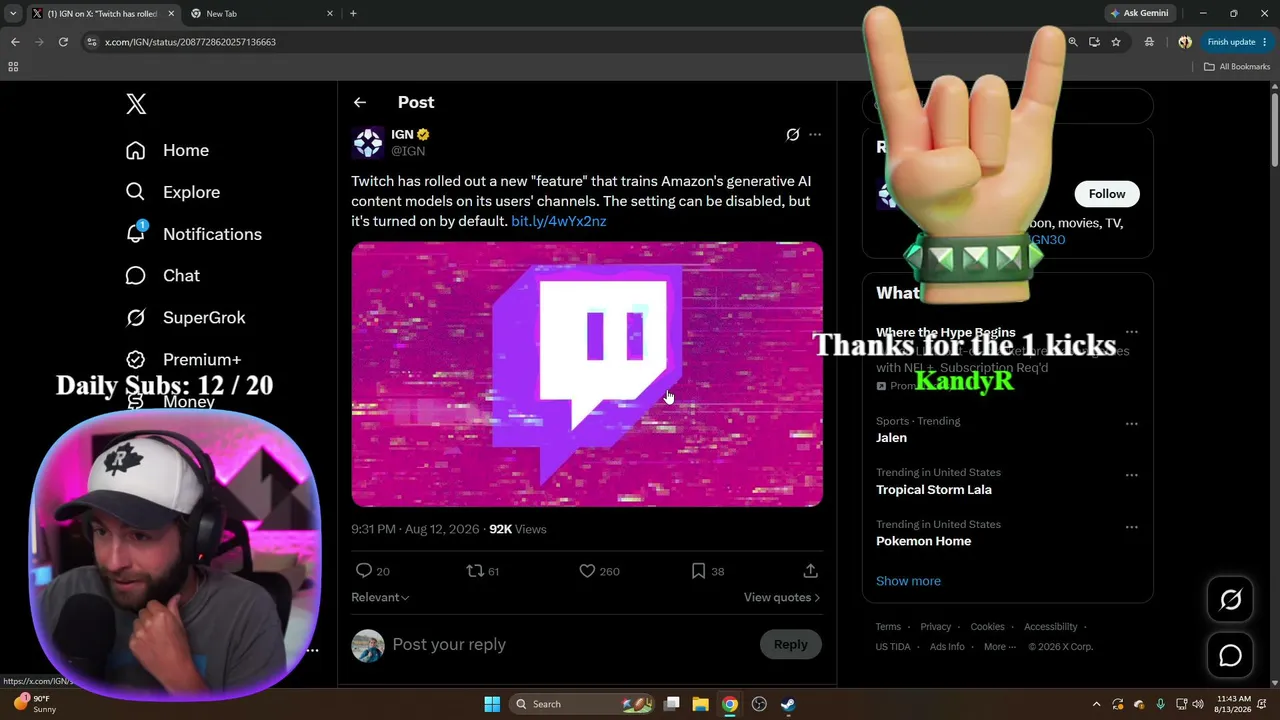Screen dimensions: 1280x720
Task: Open the bit.ly/4wYx2nz link in the post
Action: coord(559,221)
